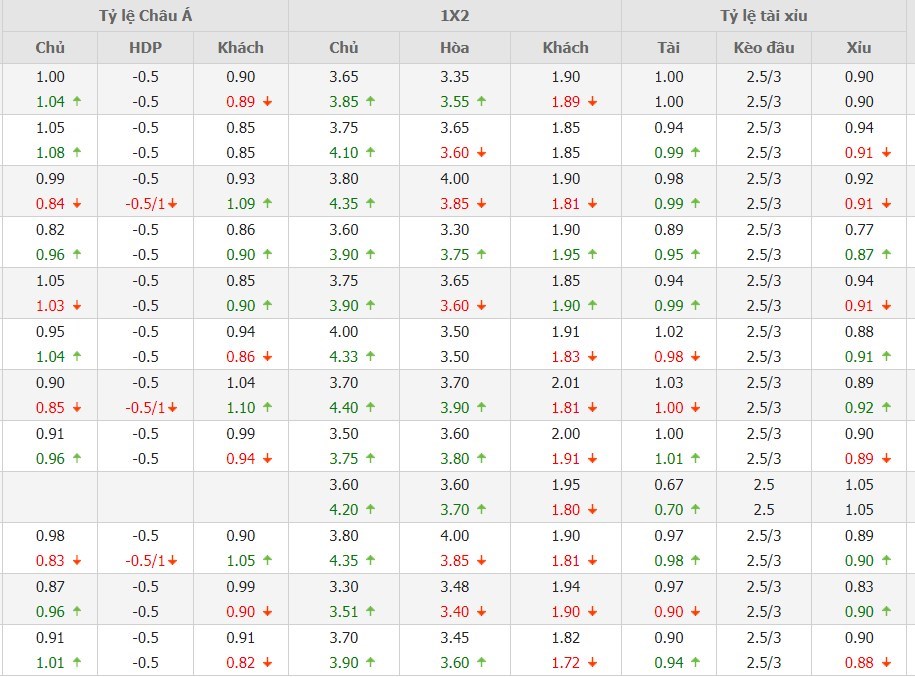Click the red down arrow beside 3.40
Image resolution: width=915 pixels, height=677 pixels.
[481, 612]
